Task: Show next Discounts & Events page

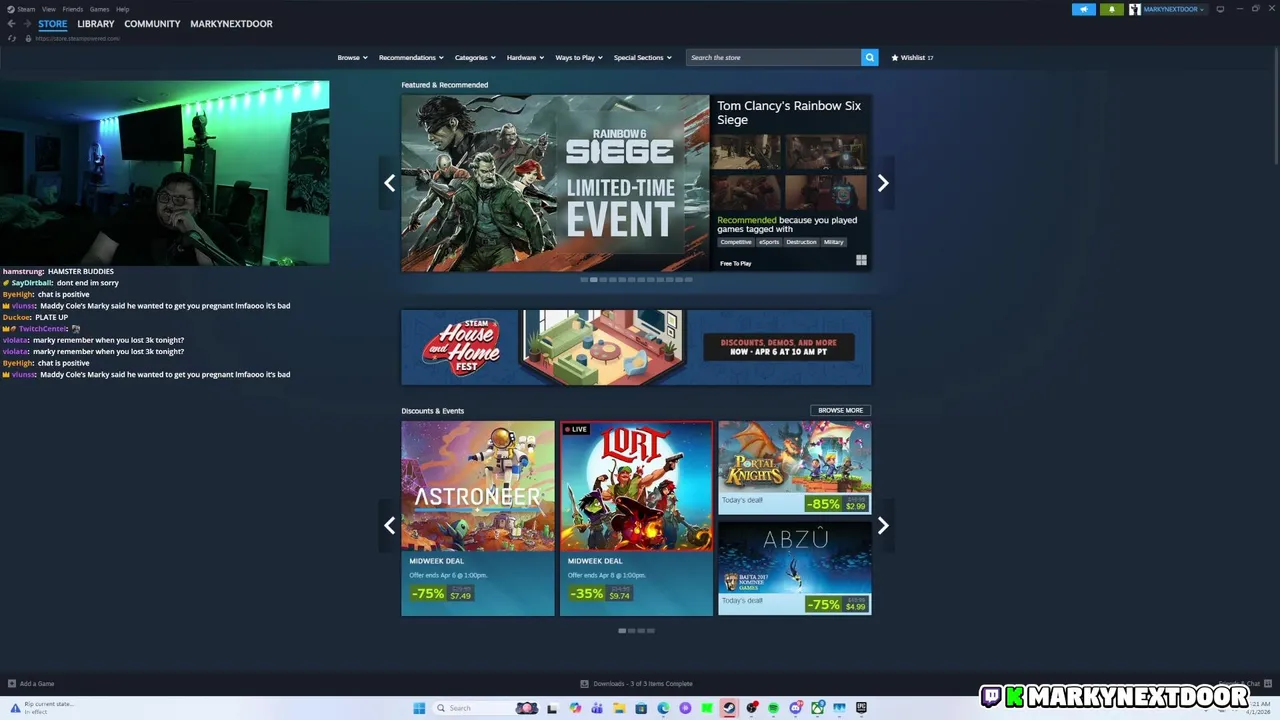Action: [x=883, y=525]
